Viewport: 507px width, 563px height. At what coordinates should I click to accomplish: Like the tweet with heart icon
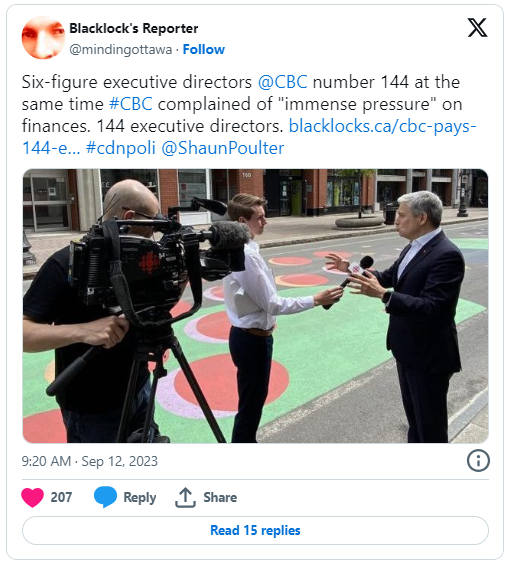click(32, 497)
